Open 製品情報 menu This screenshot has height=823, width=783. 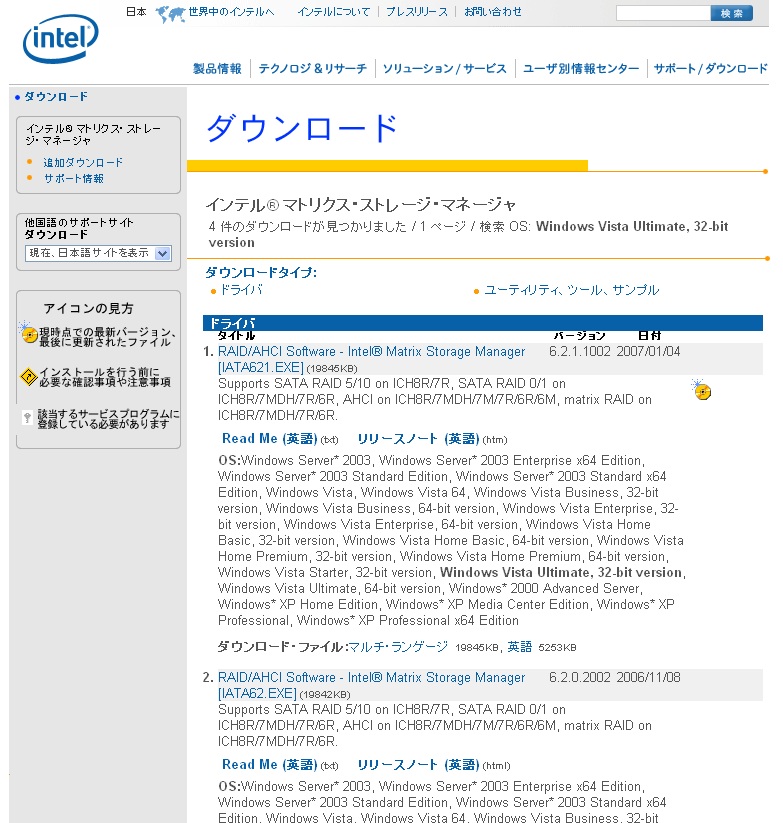[x=217, y=69]
